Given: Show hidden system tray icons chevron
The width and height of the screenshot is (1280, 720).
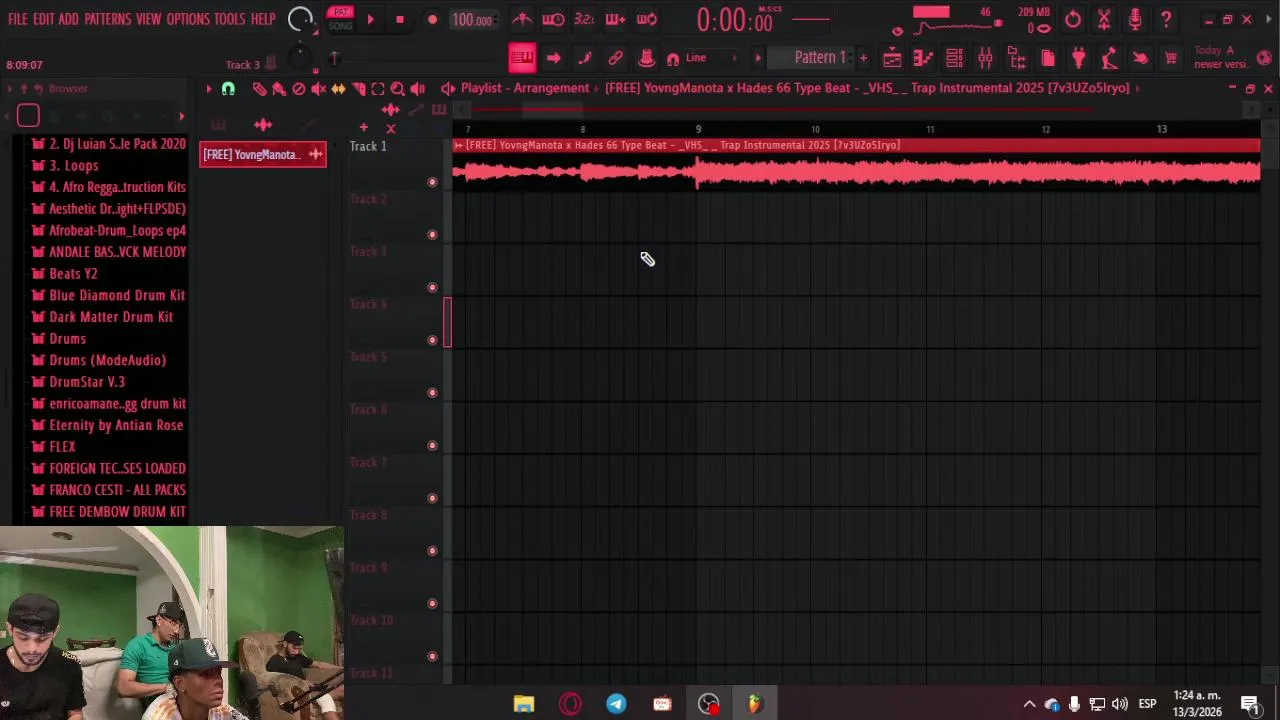Looking at the screenshot, I should 1029,704.
